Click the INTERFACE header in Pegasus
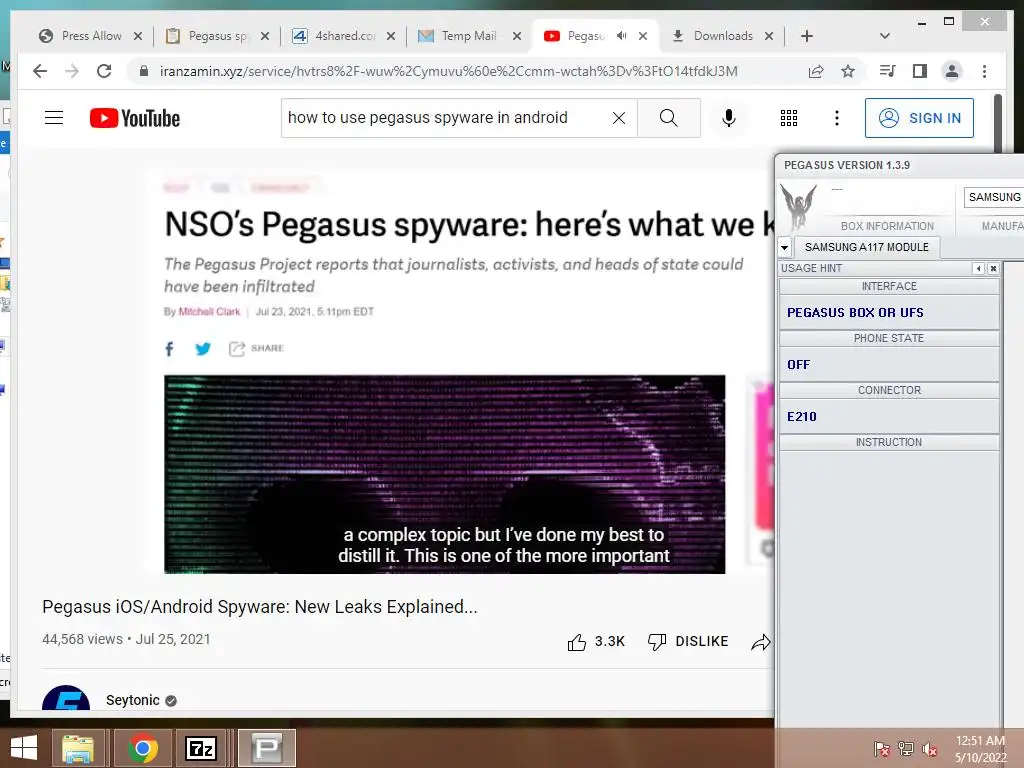 click(x=889, y=286)
